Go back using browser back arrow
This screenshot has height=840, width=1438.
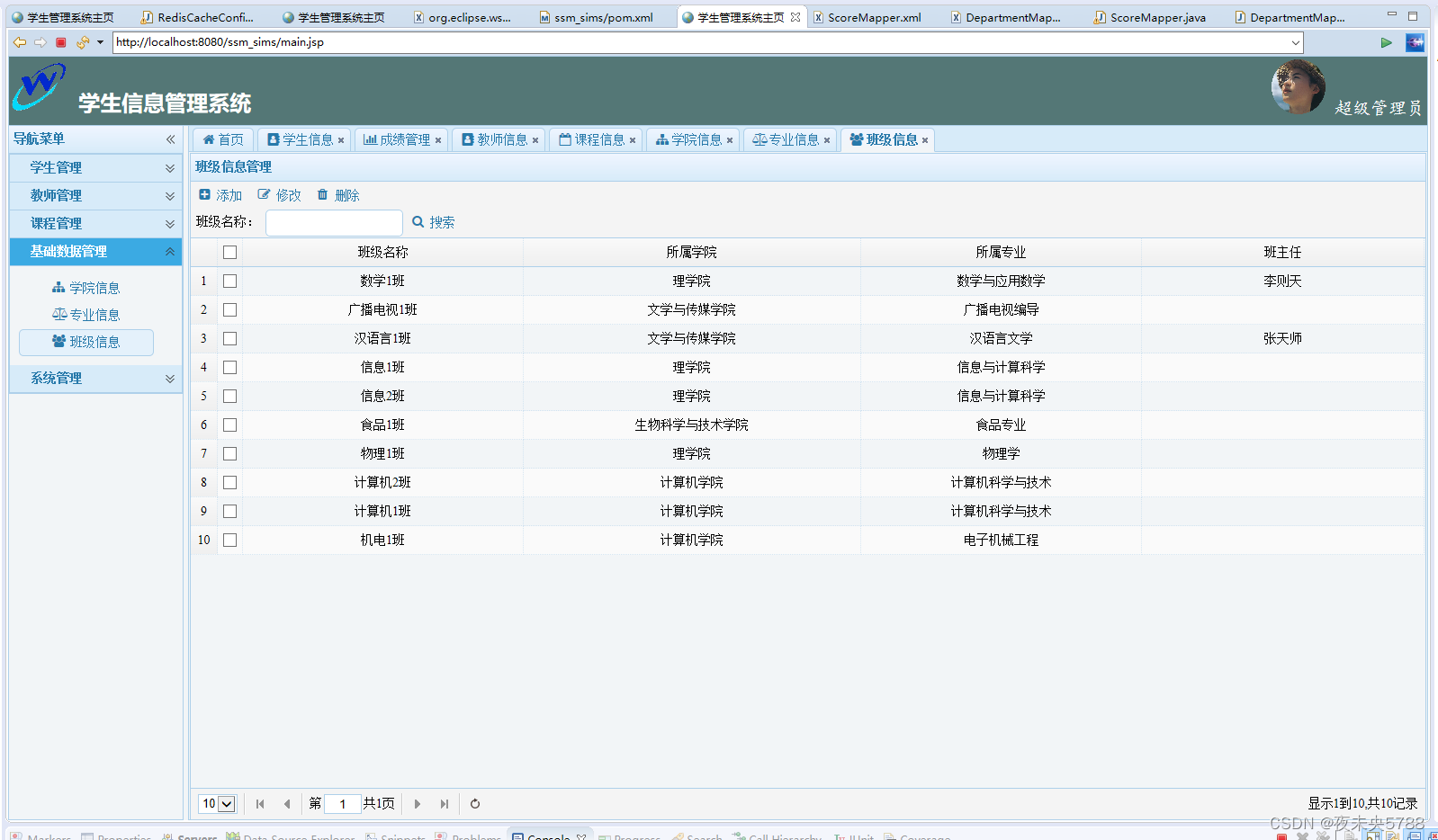pyautogui.click(x=19, y=42)
